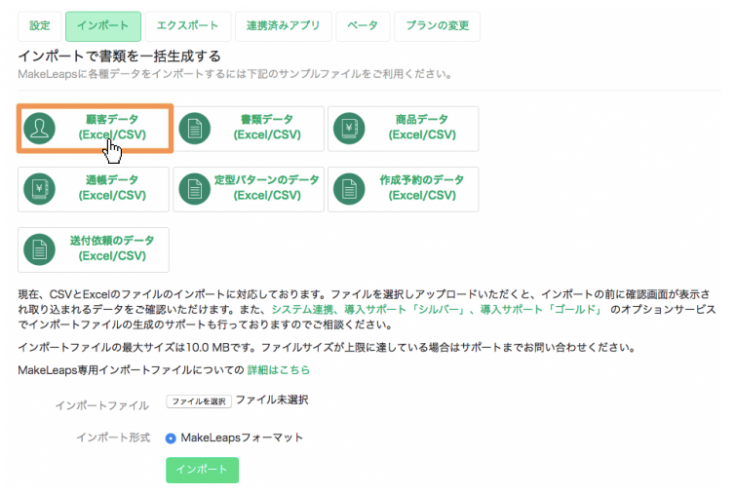Open the 連携済みアプリ tab
The height and width of the screenshot is (495, 735).
[x=283, y=26]
